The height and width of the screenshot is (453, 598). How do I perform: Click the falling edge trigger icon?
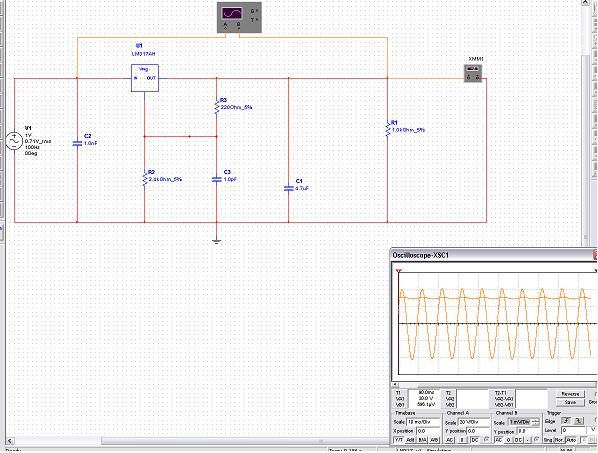(x=578, y=421)
